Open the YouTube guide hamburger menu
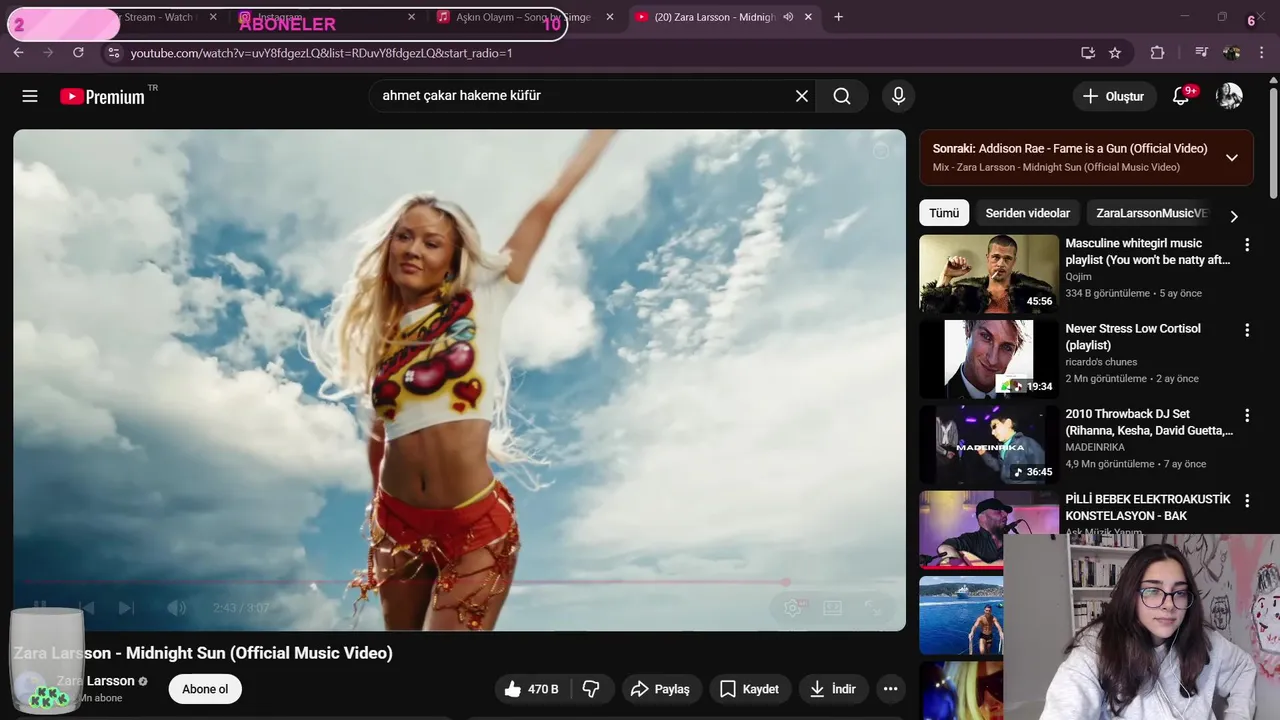The image size is (1280, 720). tap(30, 96)
